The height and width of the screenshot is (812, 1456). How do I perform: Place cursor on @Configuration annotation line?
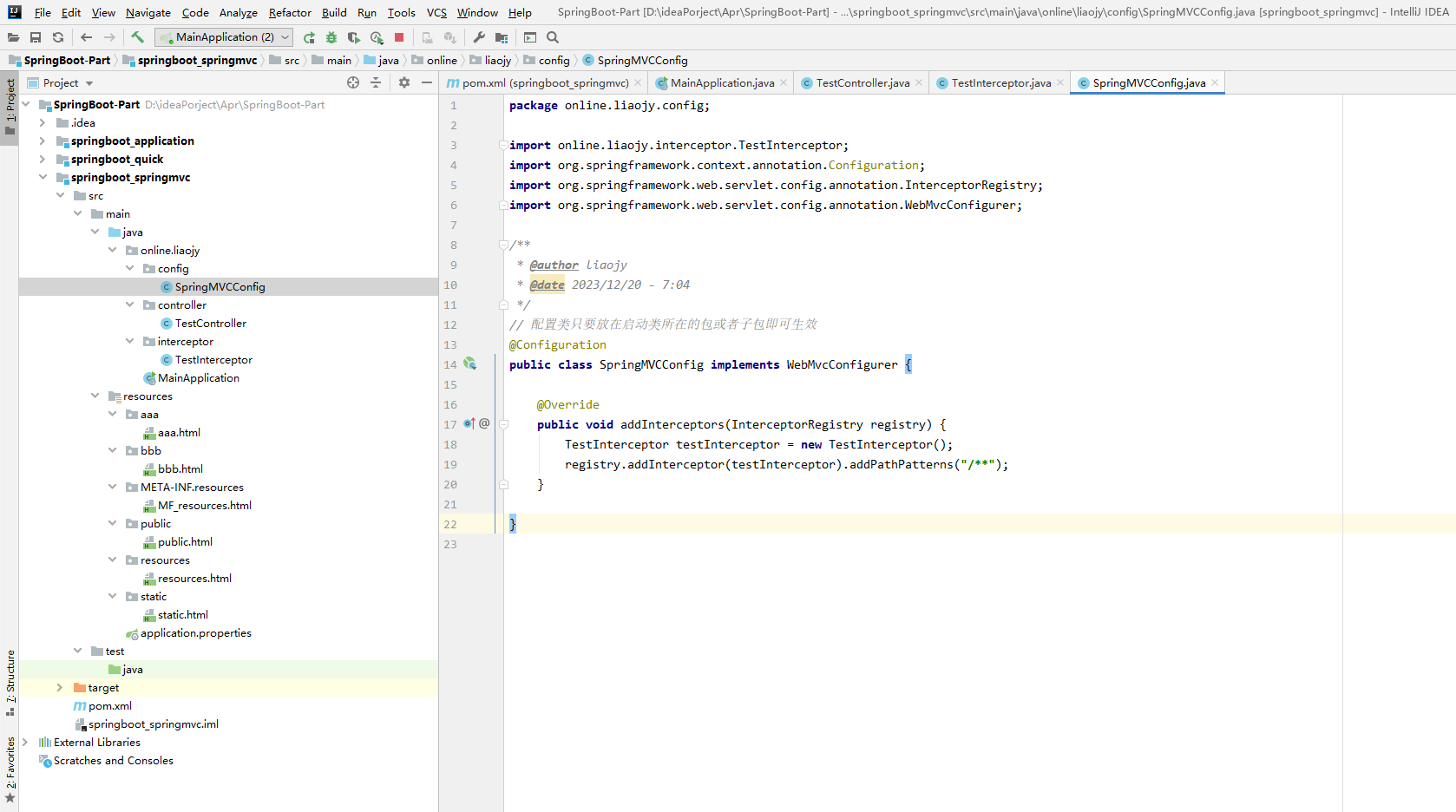[558, 344]
